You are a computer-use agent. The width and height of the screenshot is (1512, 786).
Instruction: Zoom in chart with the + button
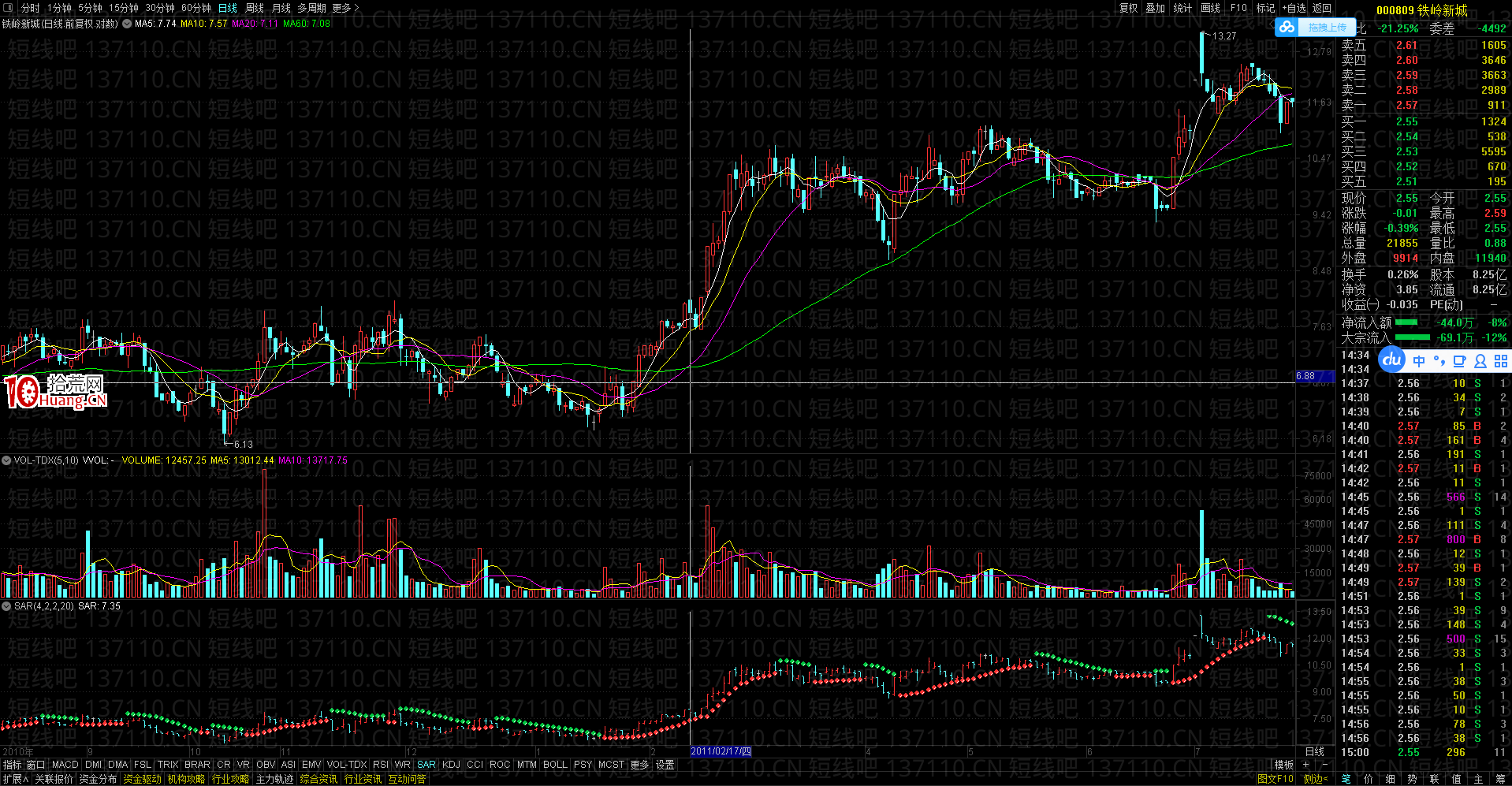tap(1306, 765)
